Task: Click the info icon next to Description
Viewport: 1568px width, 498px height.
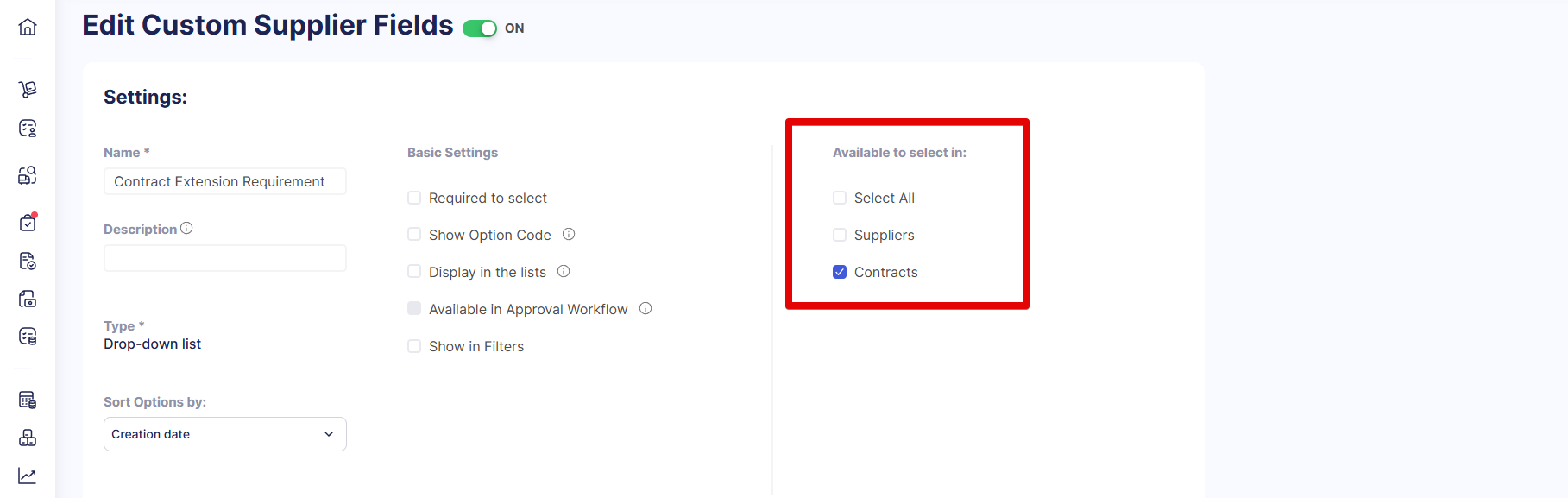Action: [x=186, y=228]
